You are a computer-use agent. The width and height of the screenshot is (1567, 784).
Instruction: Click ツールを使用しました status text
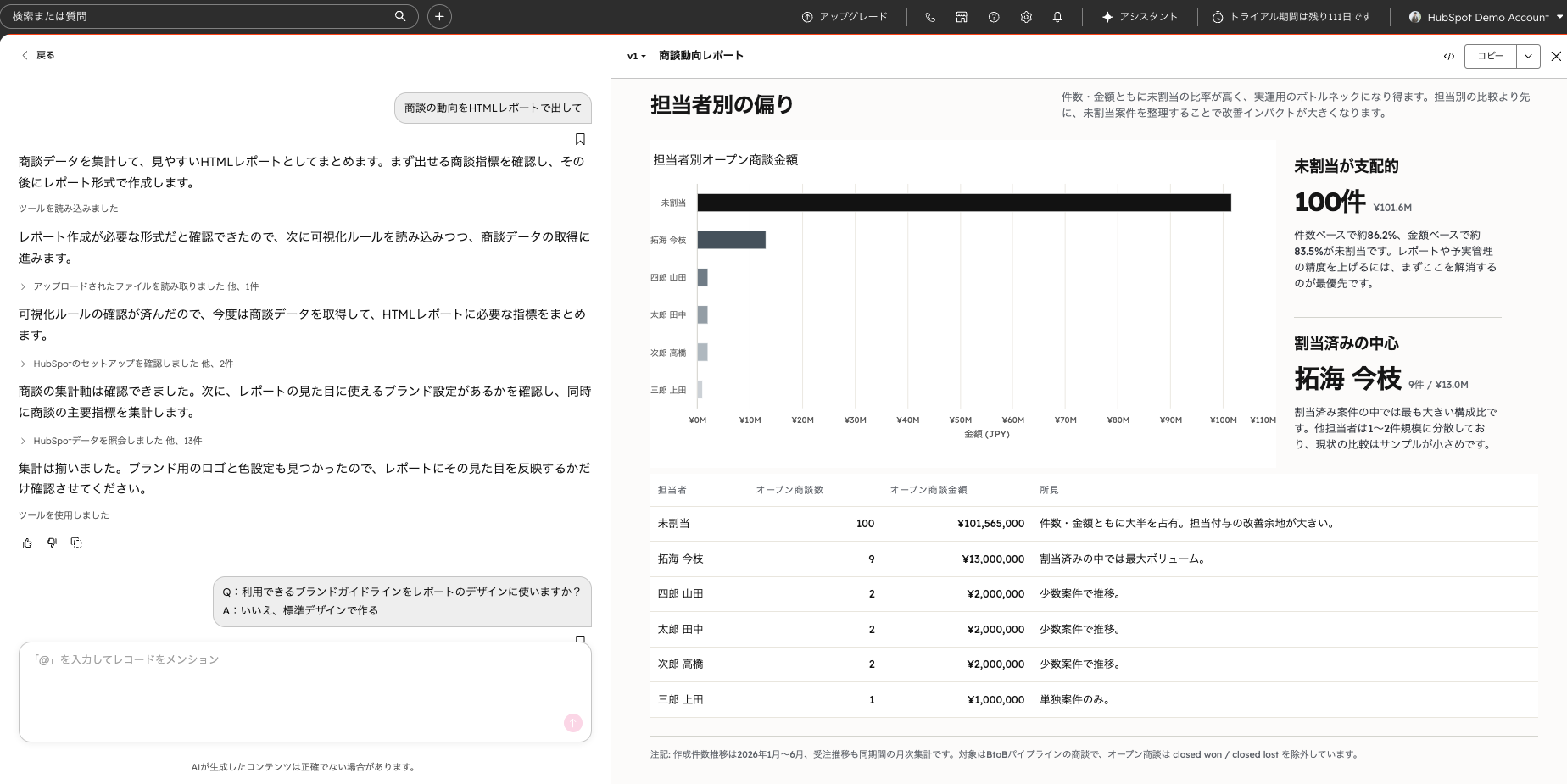64,515
